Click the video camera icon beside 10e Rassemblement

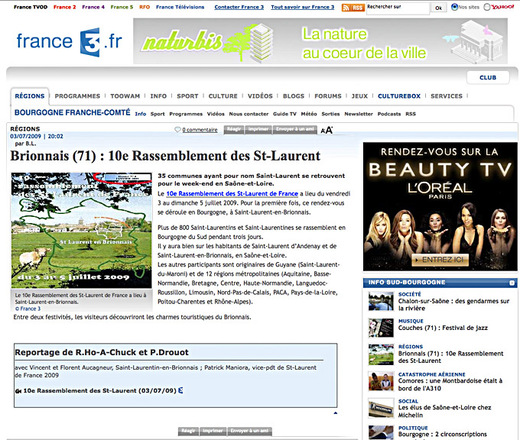pos(18,391)
